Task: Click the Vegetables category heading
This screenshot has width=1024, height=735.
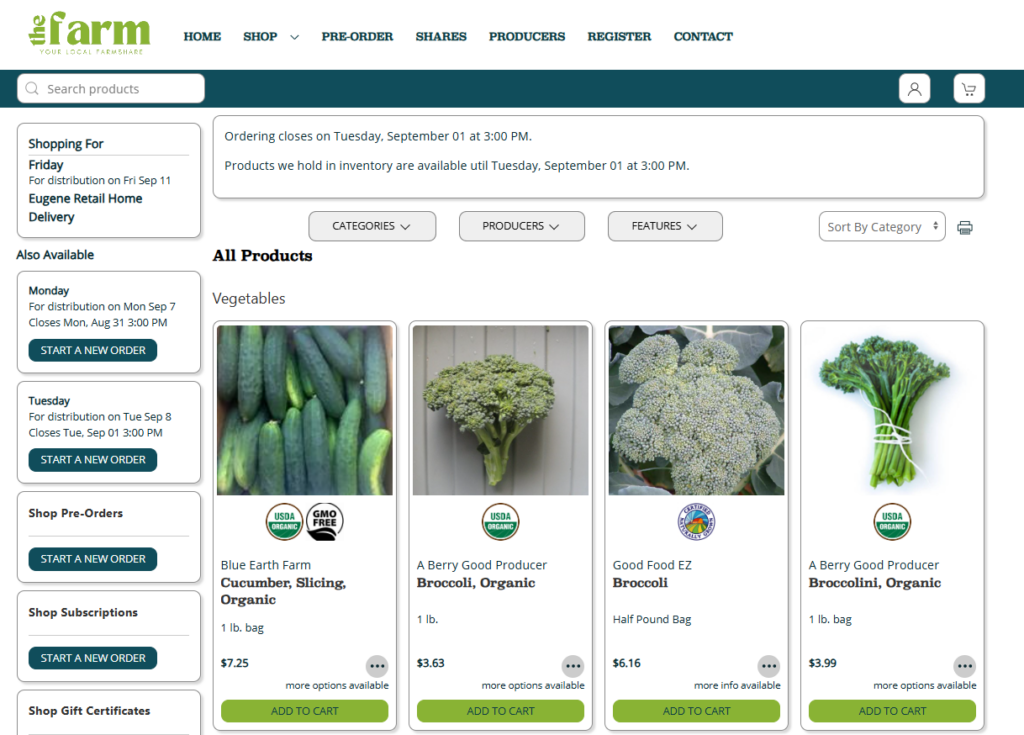Action: point(249,299)
